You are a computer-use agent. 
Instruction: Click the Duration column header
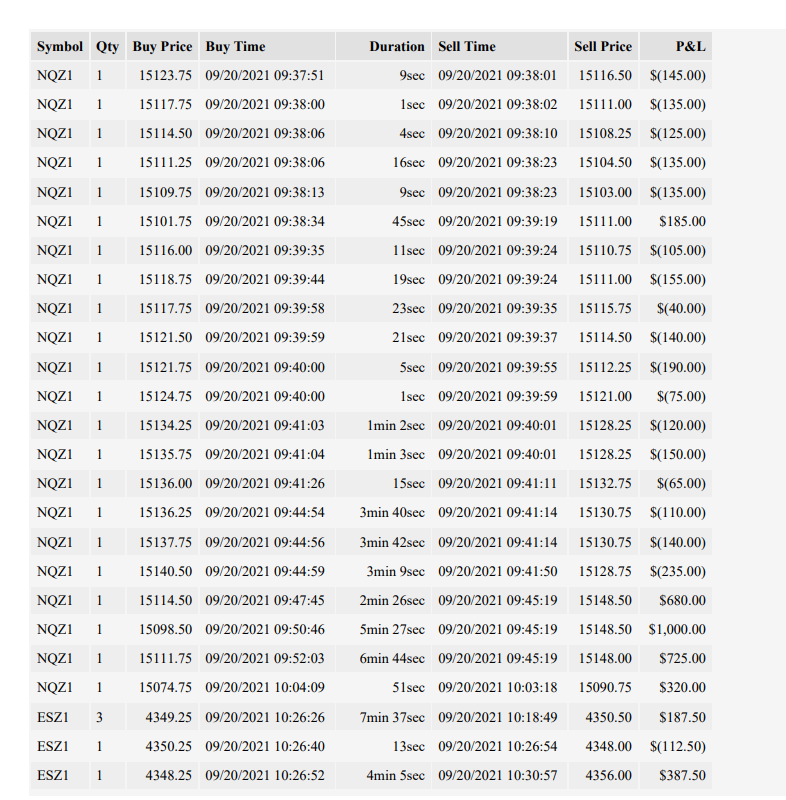(x=384, y=46)
